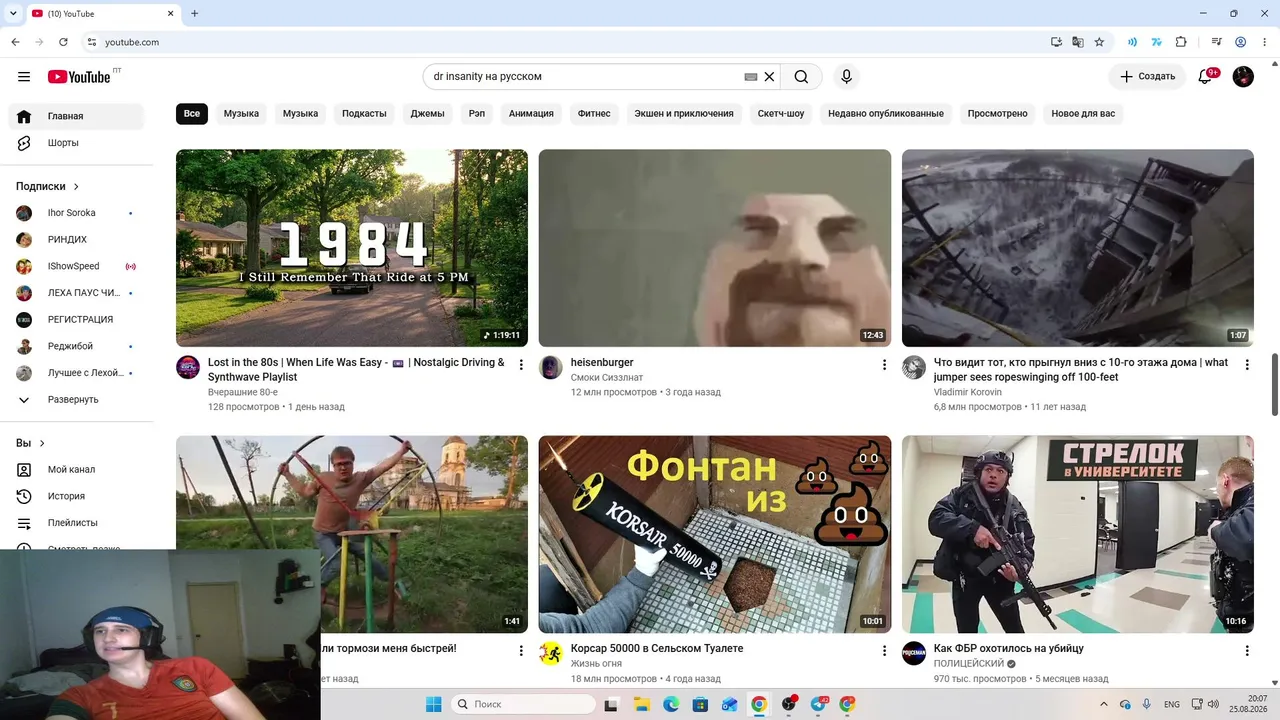Select the Экшен и приключения chip
This screenshot has width=1280, height=720.
pos(684,114)
